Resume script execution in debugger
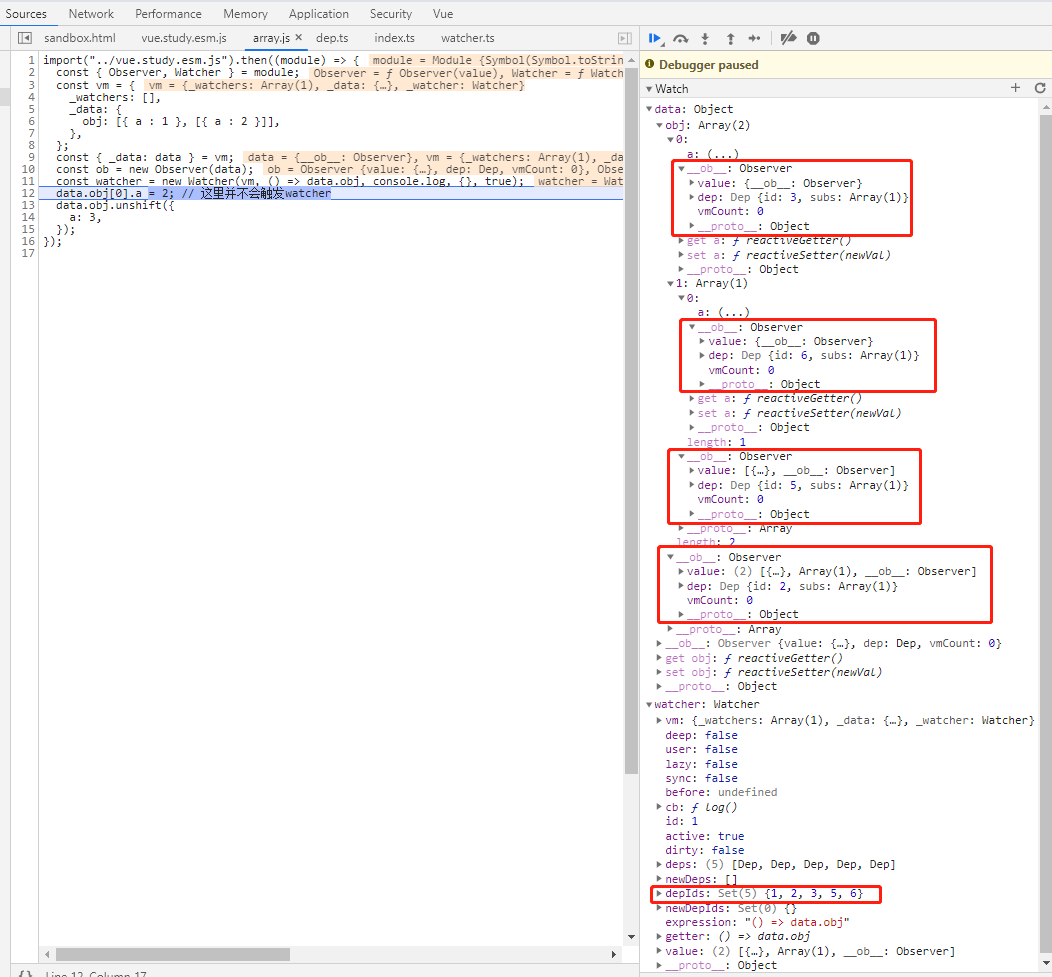 pos(655,38)
